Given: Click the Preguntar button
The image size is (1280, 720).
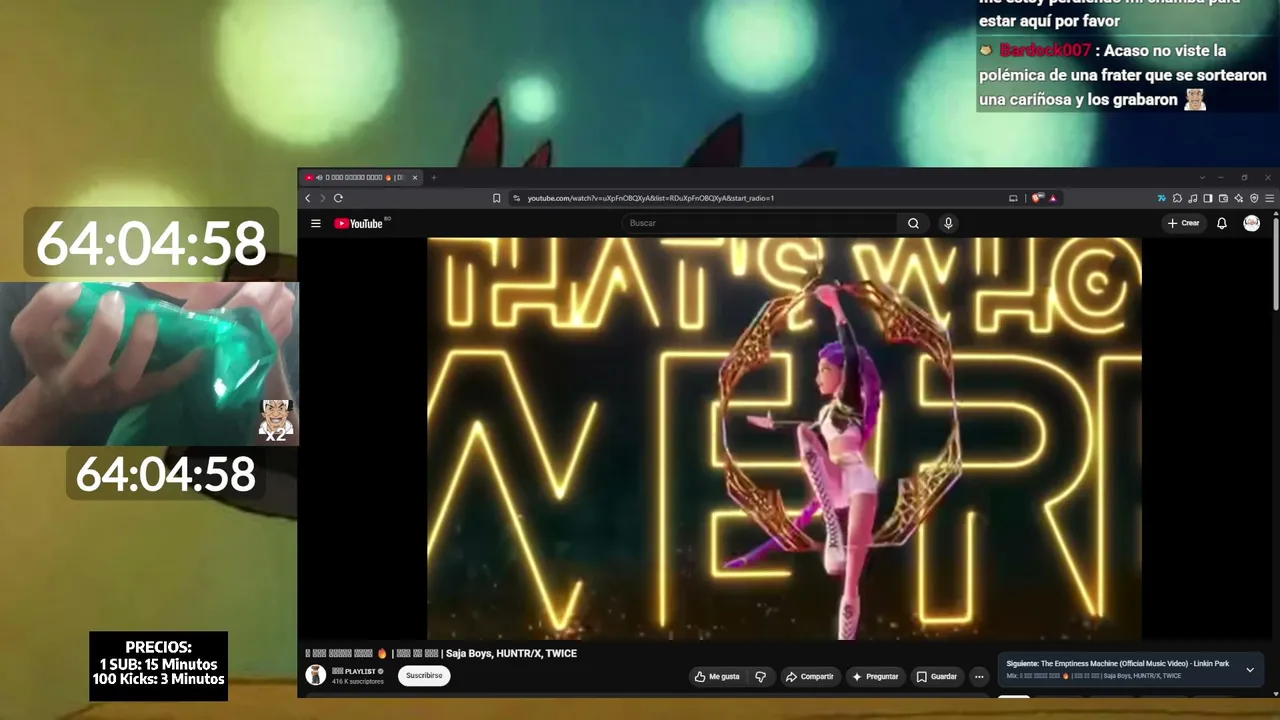Looking at the screenshot, I should (x=875, y=677).
